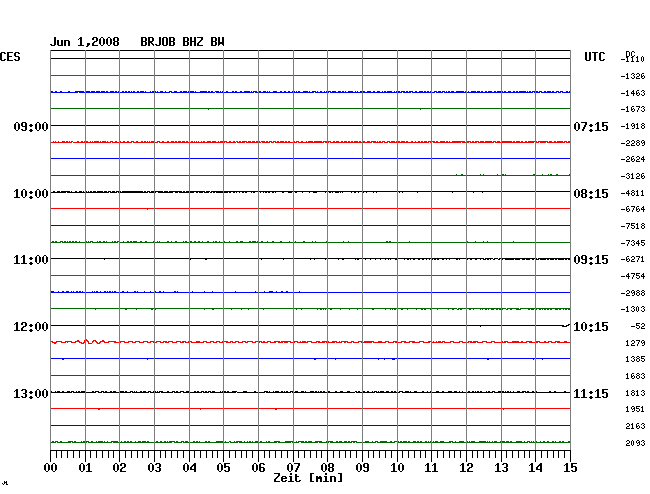The width and height of the screenshot is (650, 494).
Task: Click minute label 13 on the axis
Action: tap(501, 468)
